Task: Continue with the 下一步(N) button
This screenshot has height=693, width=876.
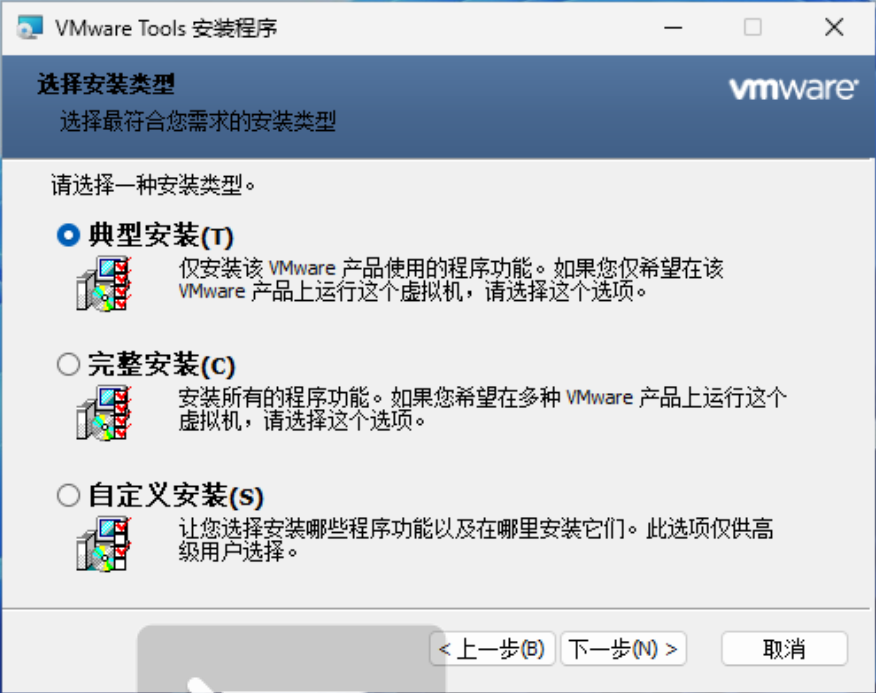Action: click(623, 649)
